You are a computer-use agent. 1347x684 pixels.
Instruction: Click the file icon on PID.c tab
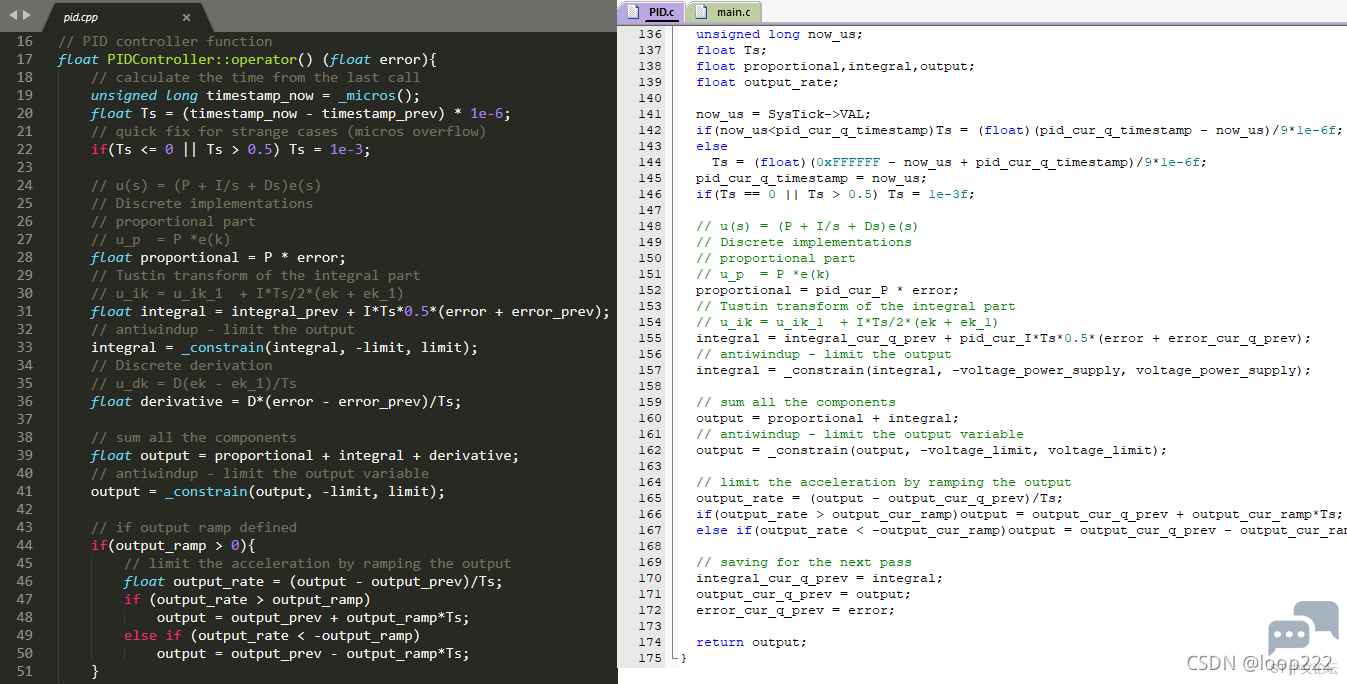click(634, 12)
